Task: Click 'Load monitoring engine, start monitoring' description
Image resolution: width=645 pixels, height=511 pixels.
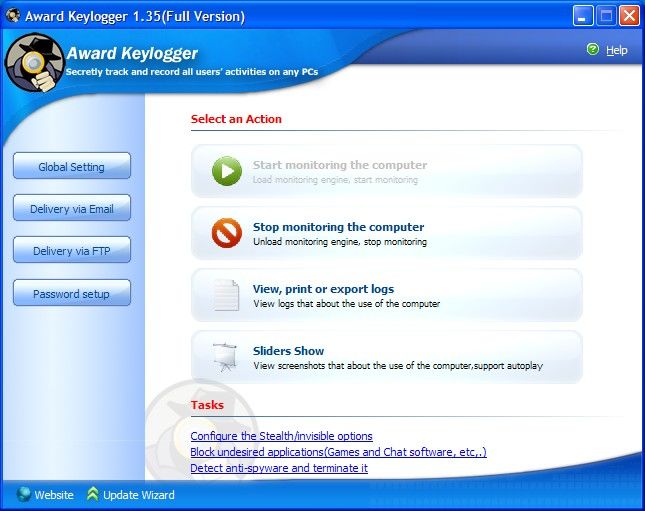Action: pos(335,180)
